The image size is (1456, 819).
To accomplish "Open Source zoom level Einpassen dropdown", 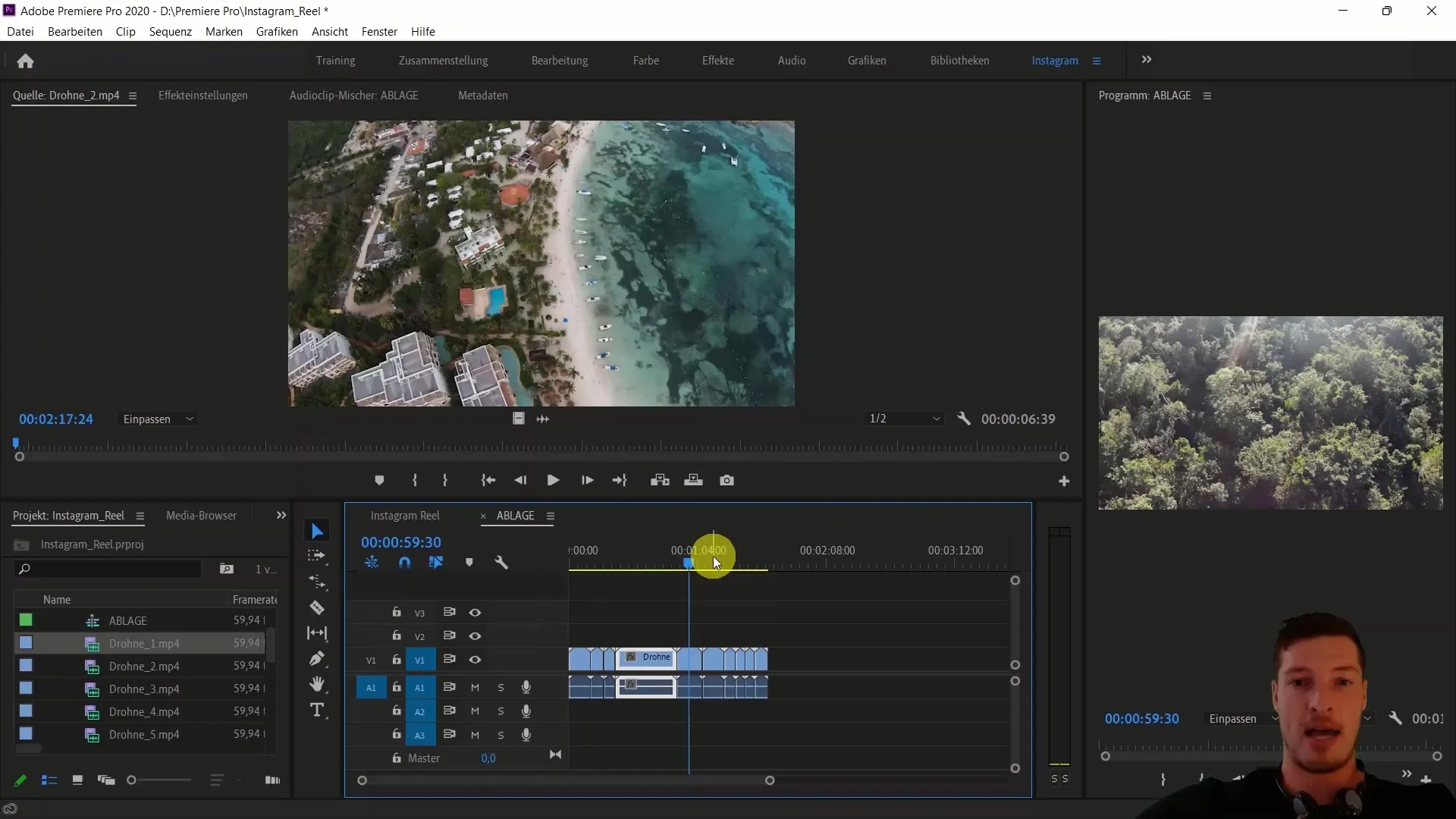I will [x=158, y=419].
